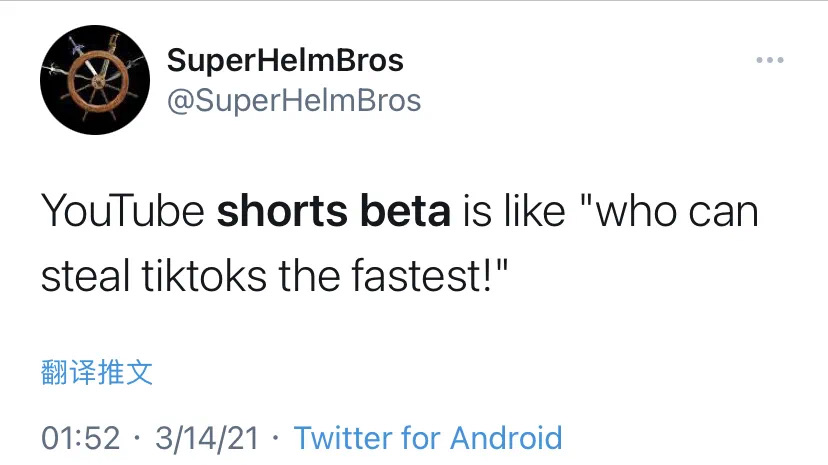
Task: Click the bold "shorts beta" text
Action: [x=334, y=214]
